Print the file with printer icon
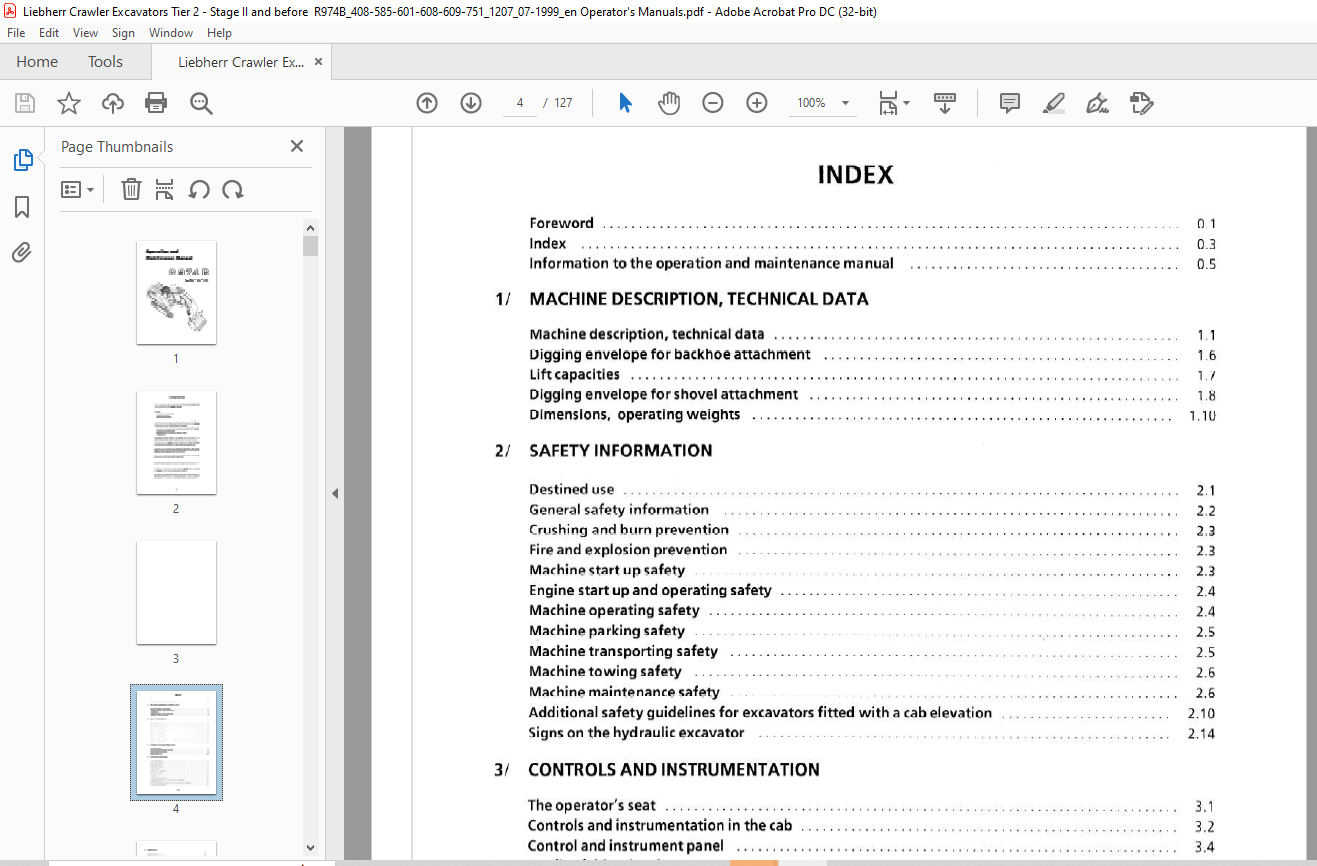1317x866 pixels. click(x=156, y=103)
